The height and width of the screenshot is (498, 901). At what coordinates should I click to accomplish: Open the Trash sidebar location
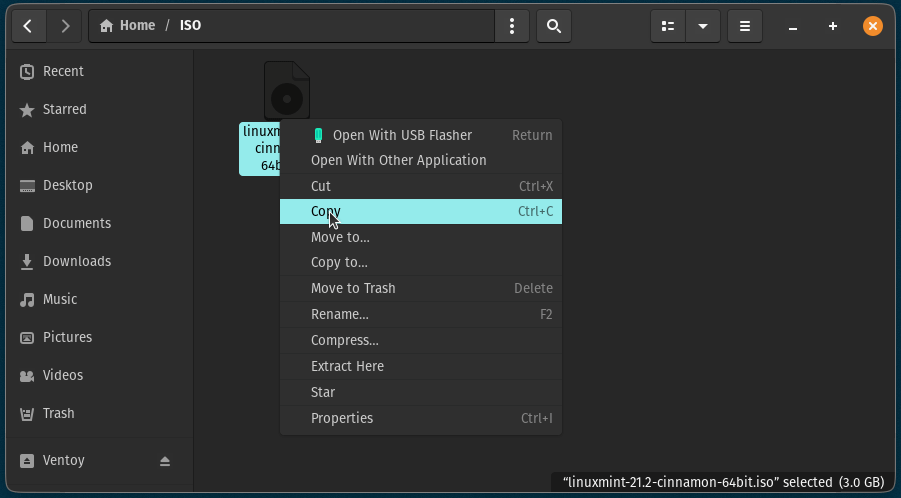58,413
